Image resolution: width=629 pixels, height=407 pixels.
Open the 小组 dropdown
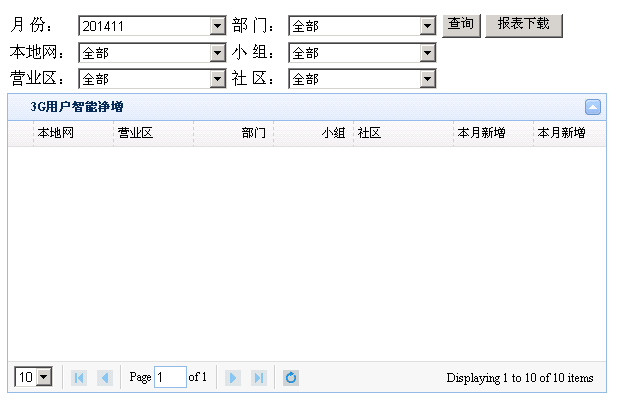[x=362, y=53]
